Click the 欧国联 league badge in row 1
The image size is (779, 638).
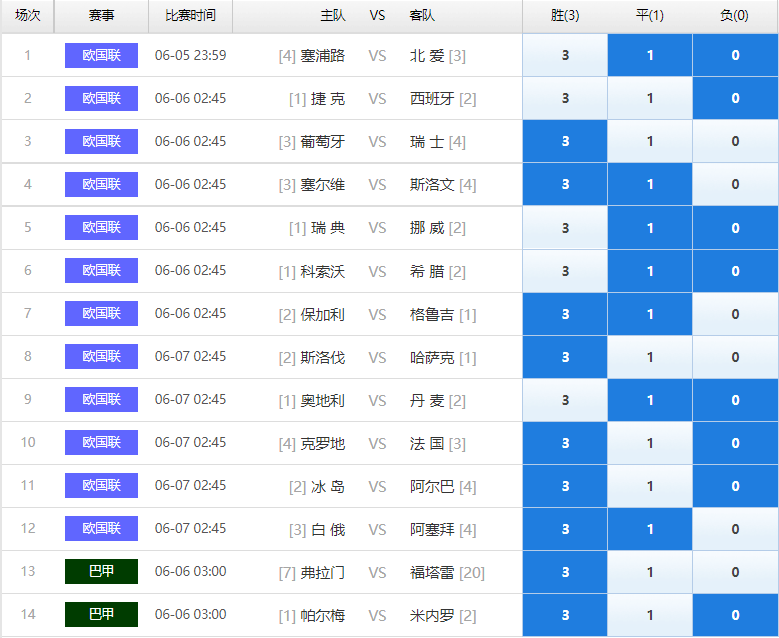(x=101, y=55)
